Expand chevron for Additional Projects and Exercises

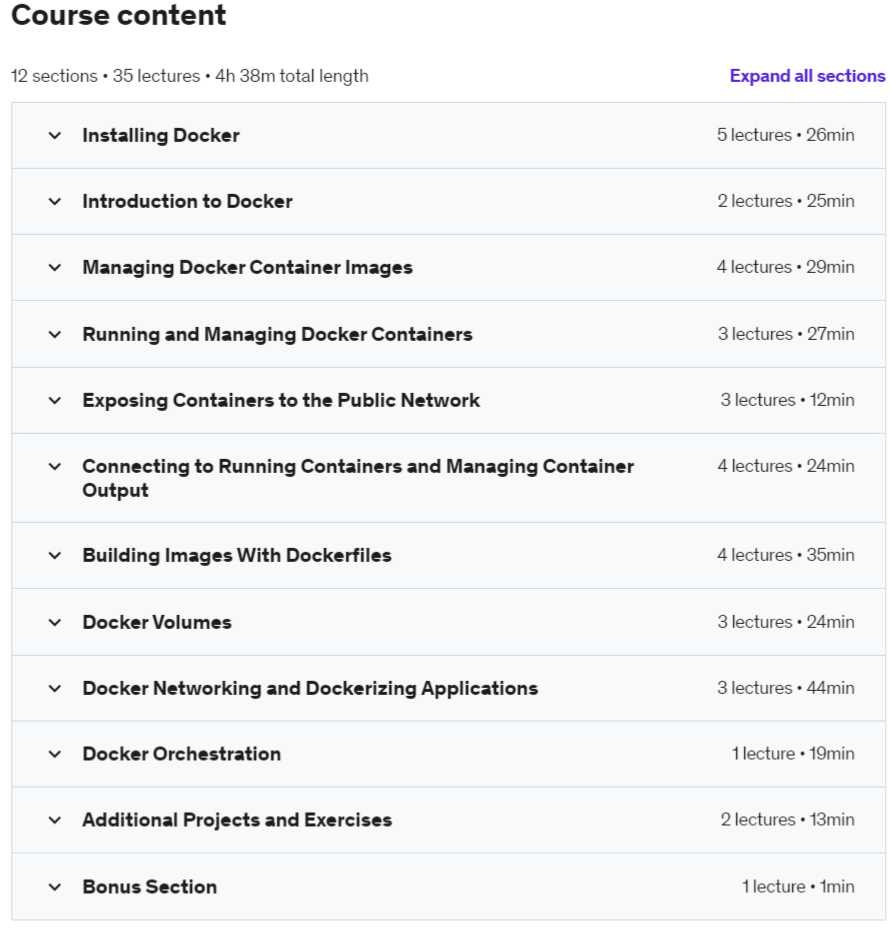[55, 820]
